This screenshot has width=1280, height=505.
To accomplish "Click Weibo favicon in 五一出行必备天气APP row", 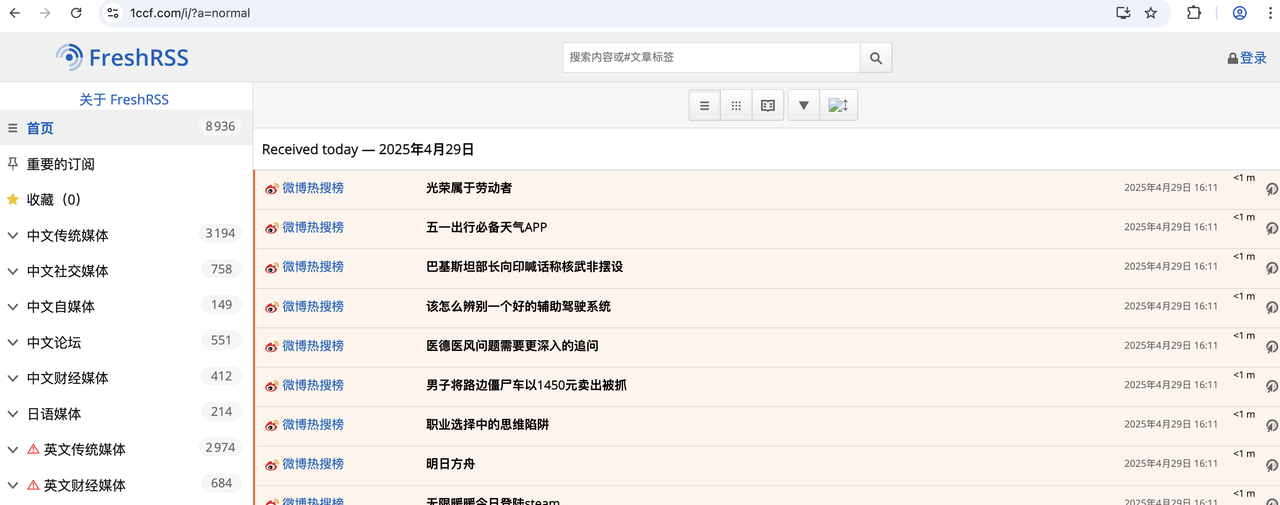I will point(271,228).
